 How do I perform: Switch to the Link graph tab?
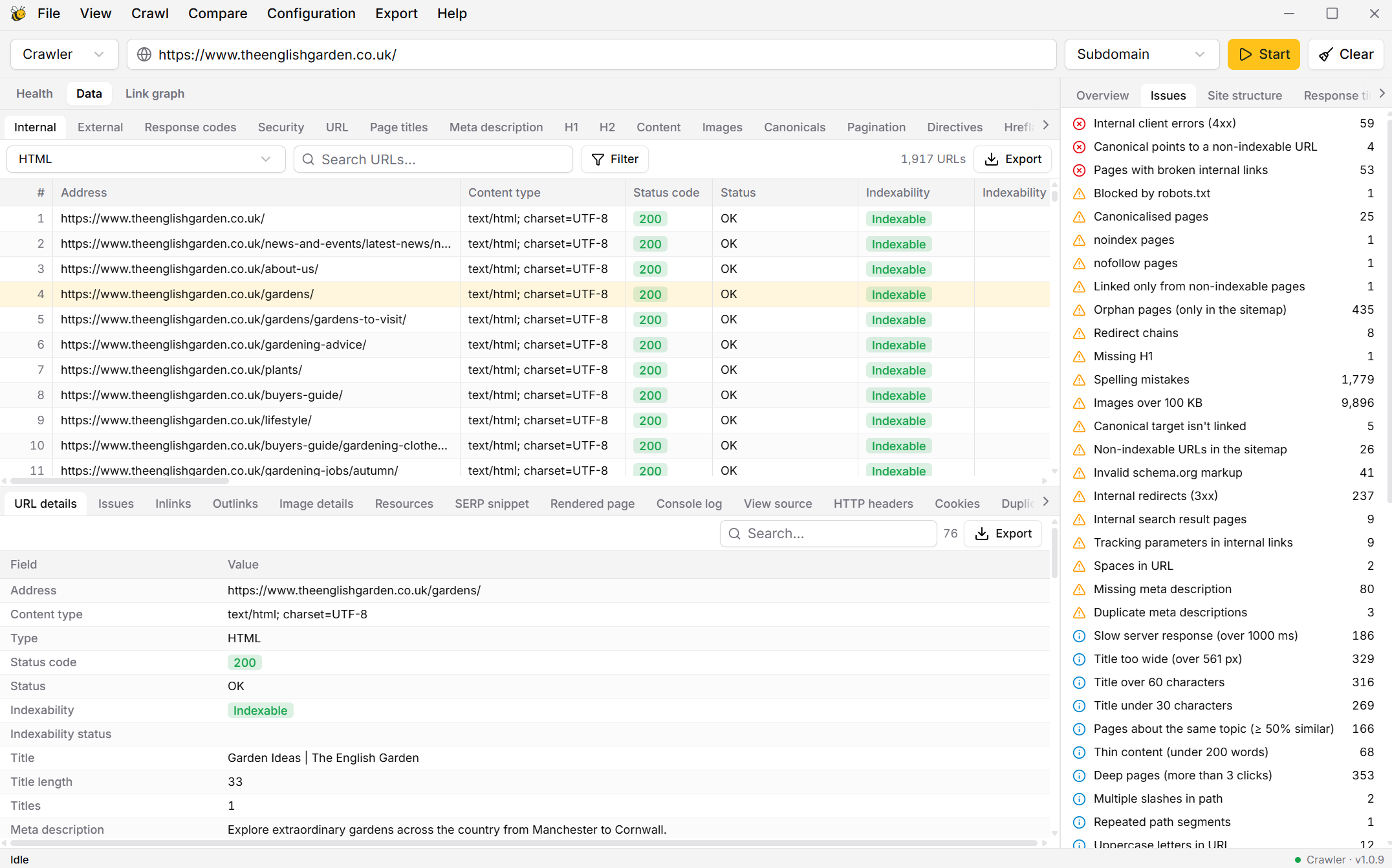click(x=155, y=94)
